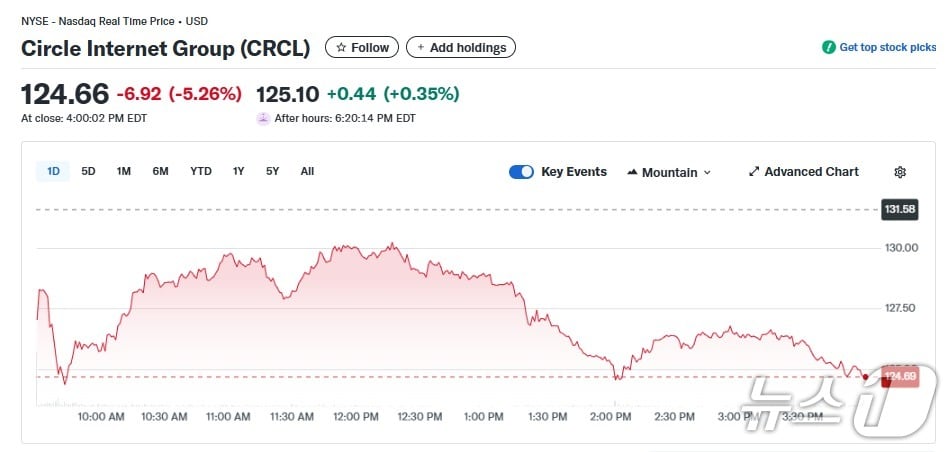This screenshot has height=452, width=952.
Task: Select the 1M time range
Action: pos(124,171)
